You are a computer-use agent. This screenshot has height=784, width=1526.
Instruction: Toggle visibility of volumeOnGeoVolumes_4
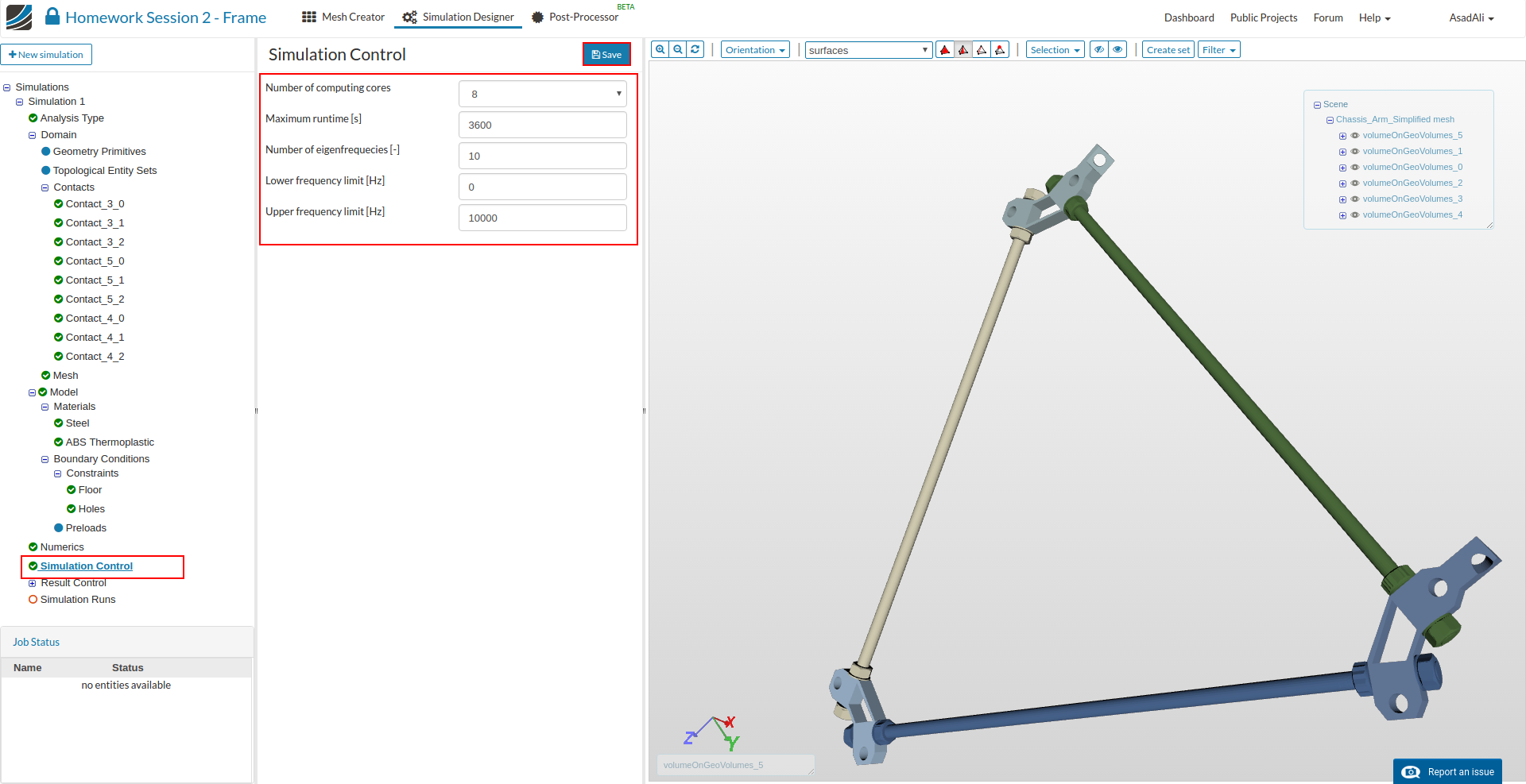pyautogui.click(x=1355, y=215)
